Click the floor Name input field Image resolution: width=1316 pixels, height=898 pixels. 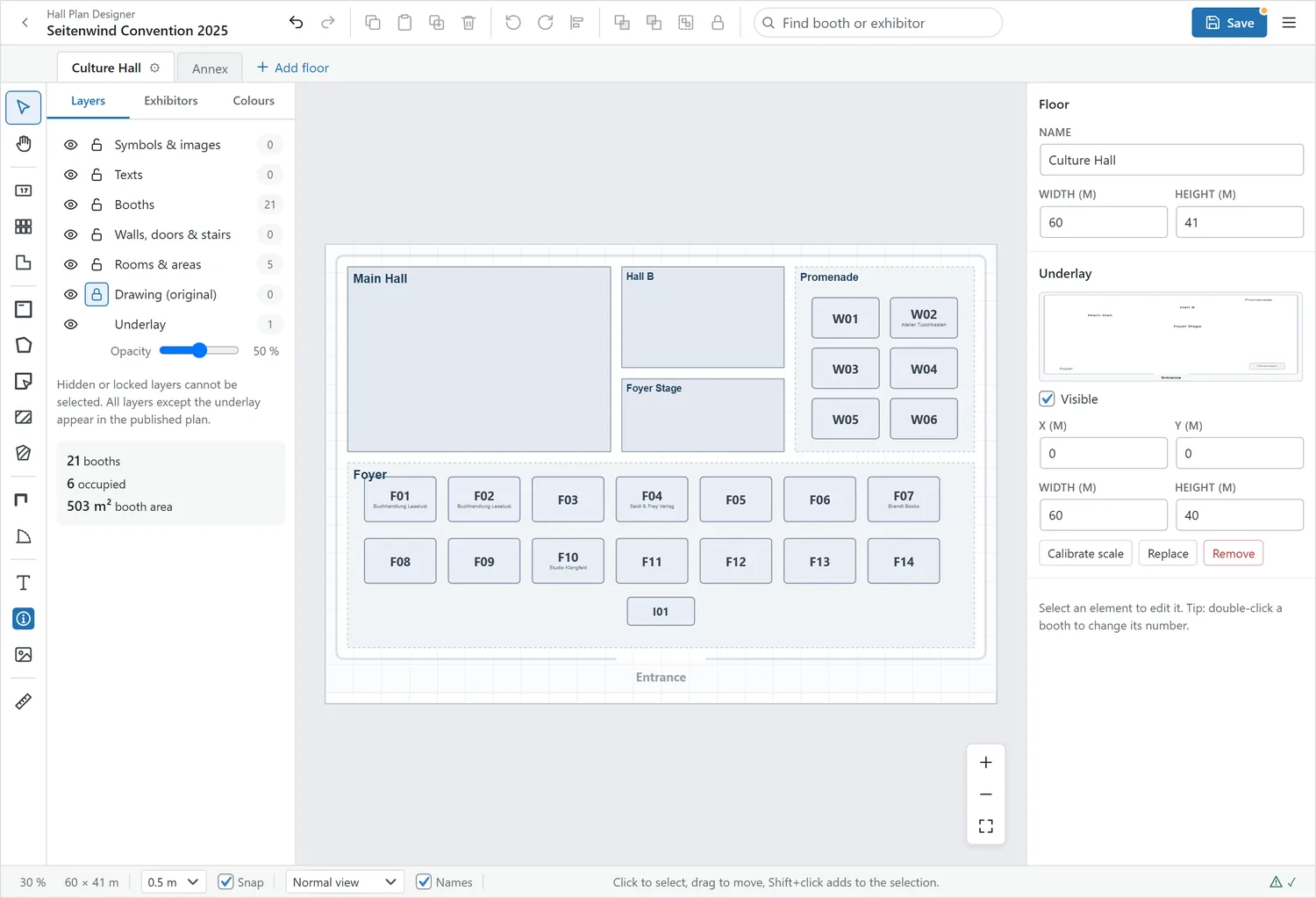click(1171, 160)
